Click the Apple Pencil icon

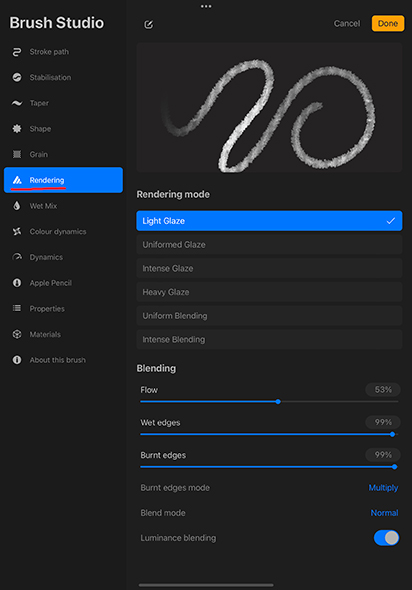[17, 283]
